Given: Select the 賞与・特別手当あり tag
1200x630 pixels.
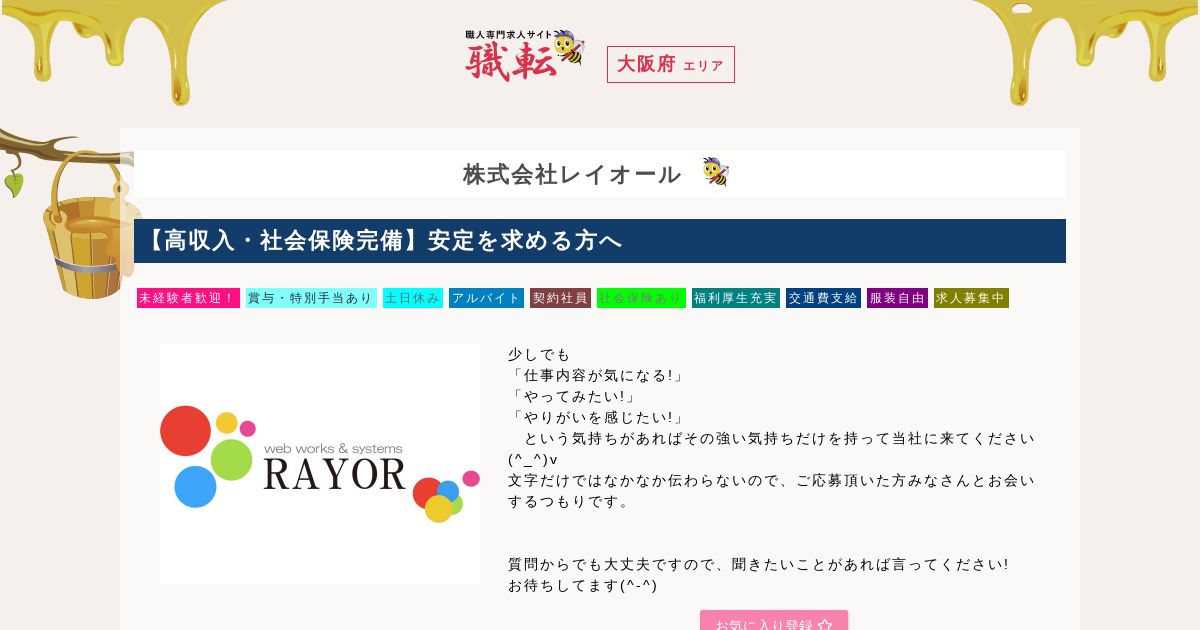Looking at the screenshot, I should point(311,298).
